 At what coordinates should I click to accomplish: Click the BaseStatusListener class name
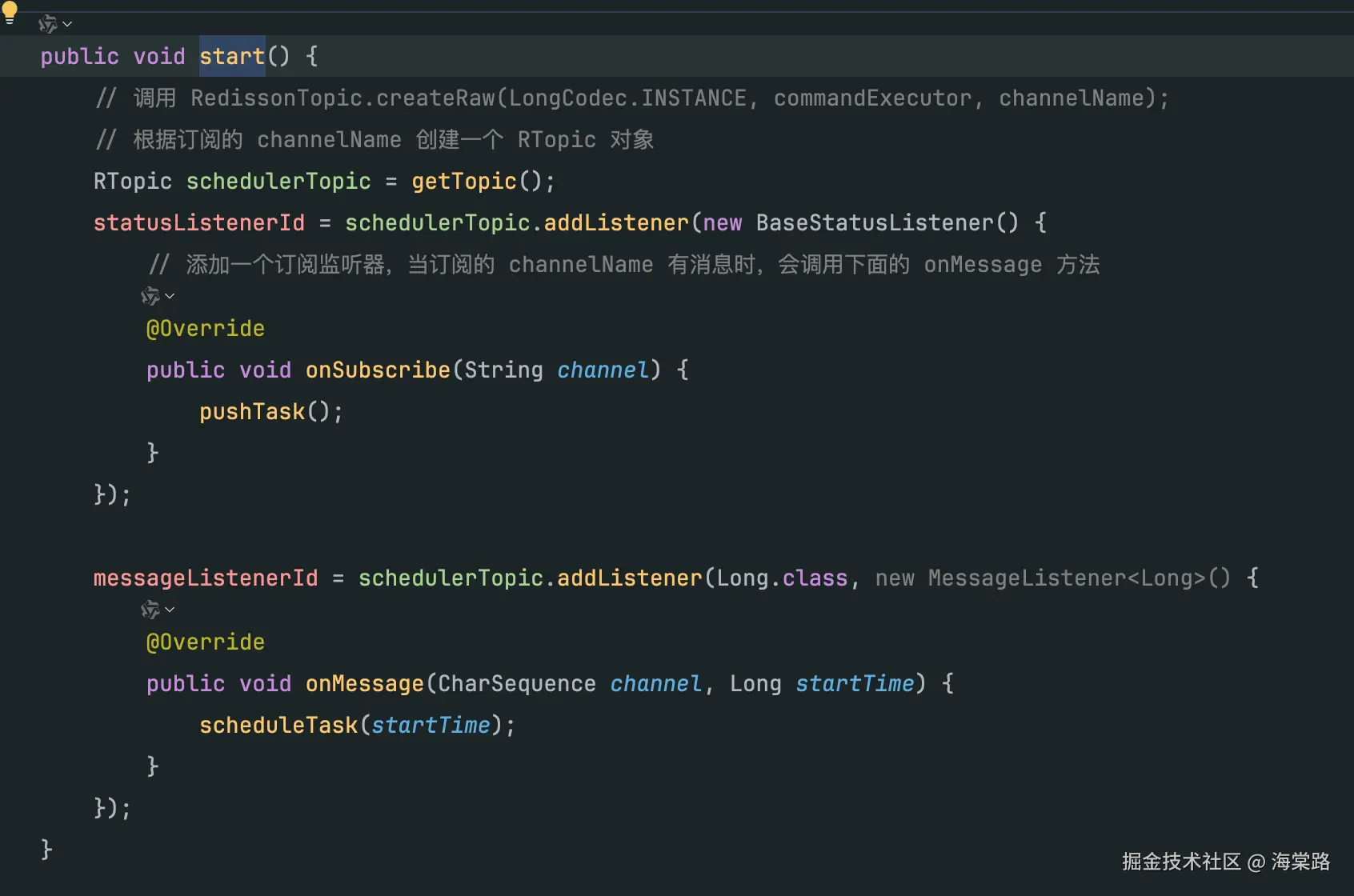[x=875, y=223]
